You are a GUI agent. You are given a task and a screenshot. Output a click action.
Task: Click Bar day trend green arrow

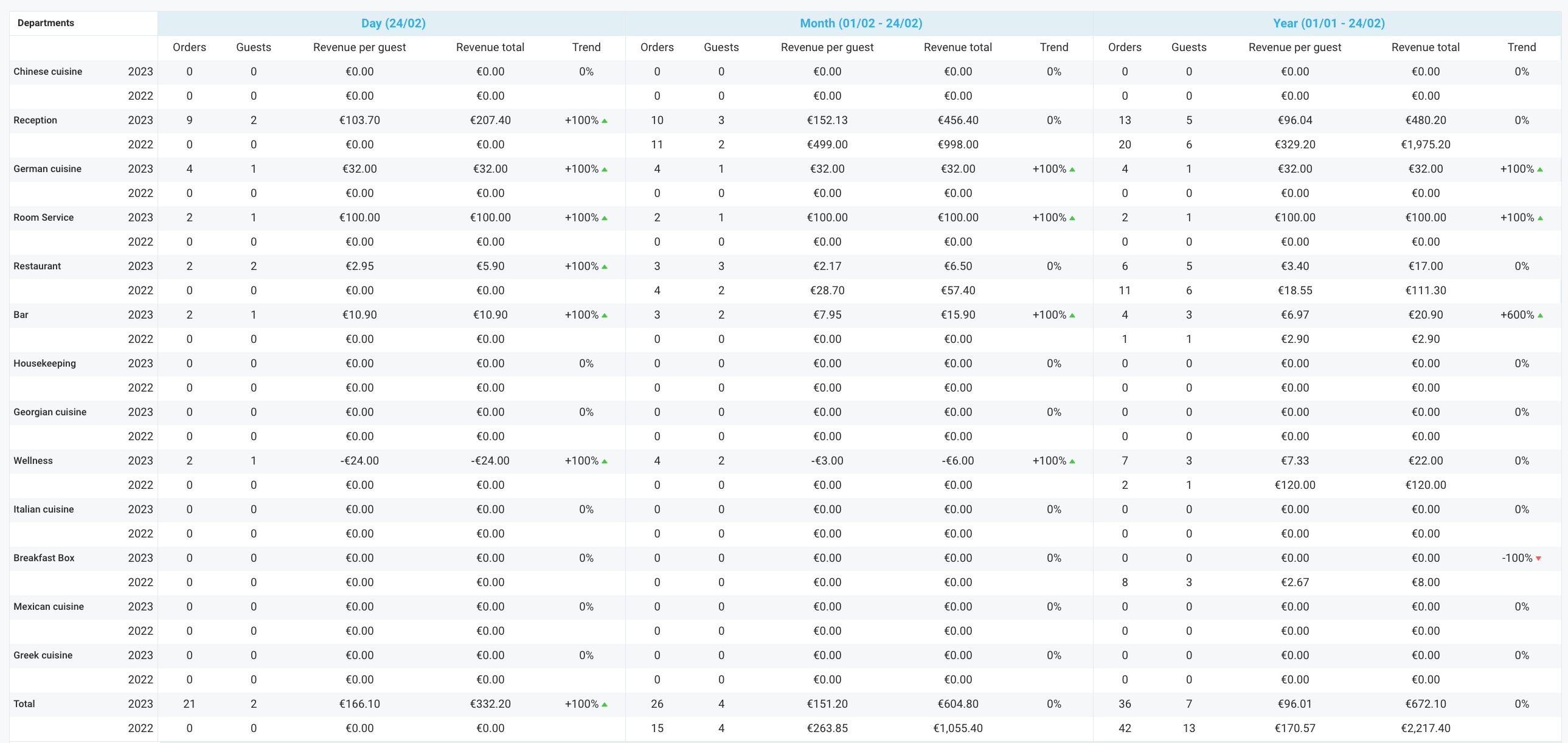pos(605,316)
